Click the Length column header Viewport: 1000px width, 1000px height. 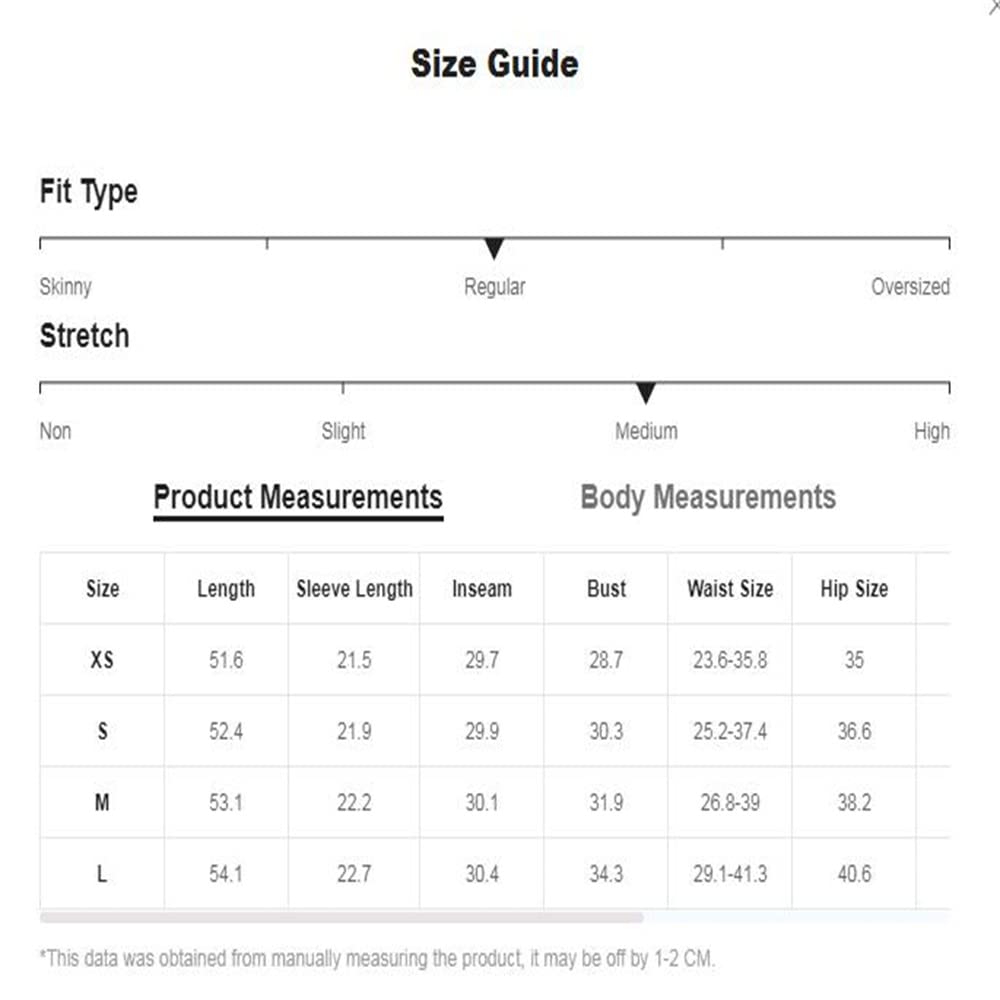click(x=226, y=589)
